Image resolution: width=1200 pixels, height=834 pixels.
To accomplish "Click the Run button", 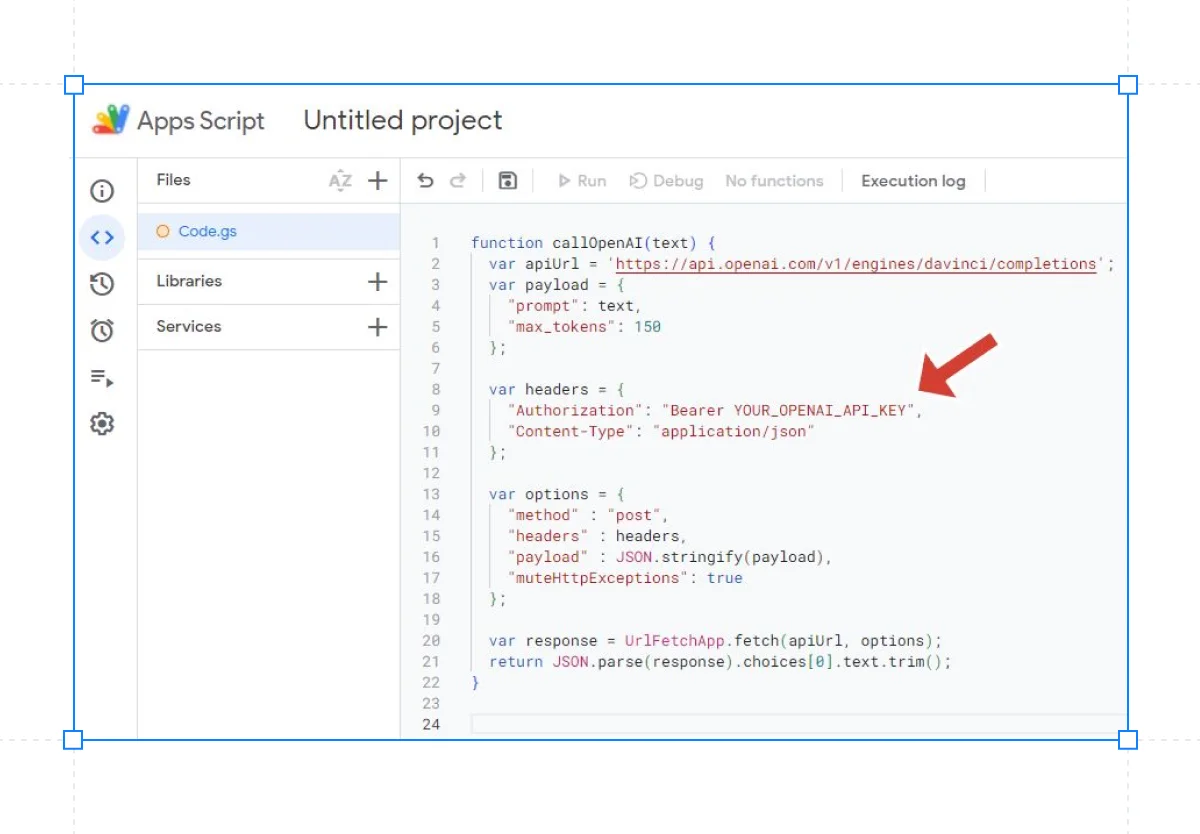I will click(582, 181).
